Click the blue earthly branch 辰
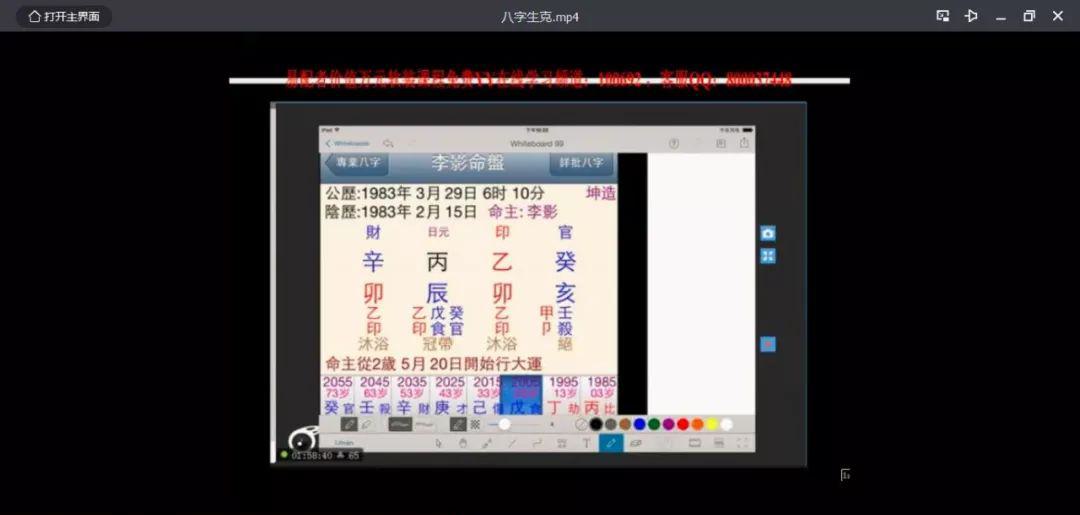This screenshot has height=515, width=1080. click(x=437, y=293)
